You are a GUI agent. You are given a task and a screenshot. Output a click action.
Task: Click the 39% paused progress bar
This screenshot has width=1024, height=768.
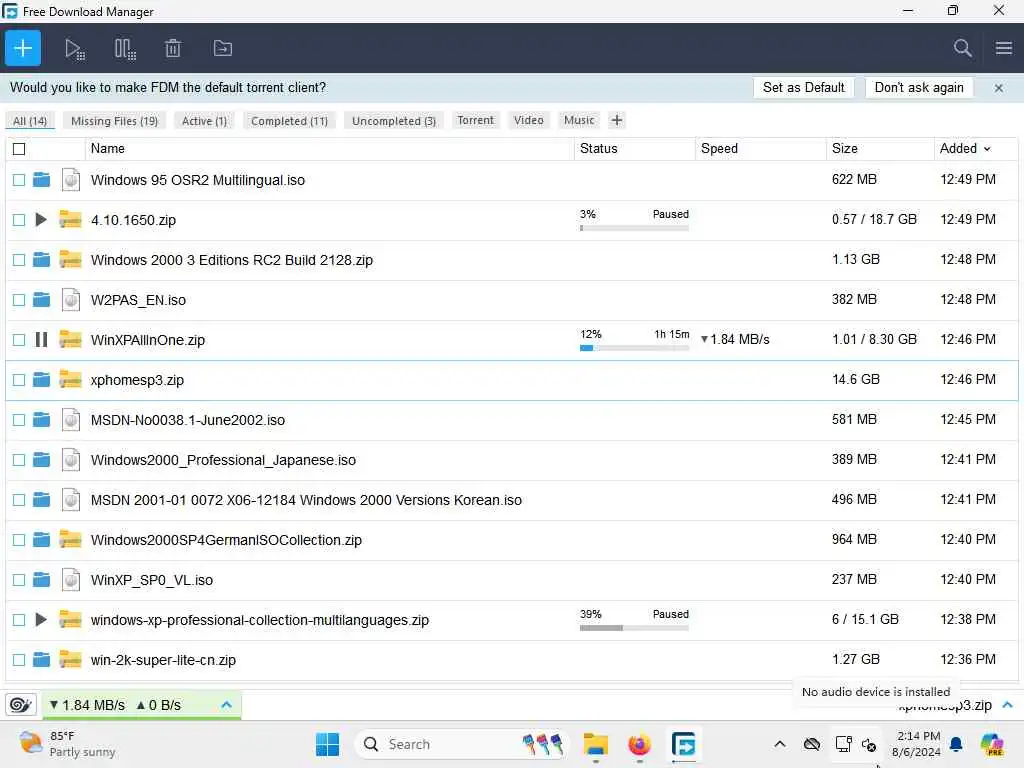point(634,628)
